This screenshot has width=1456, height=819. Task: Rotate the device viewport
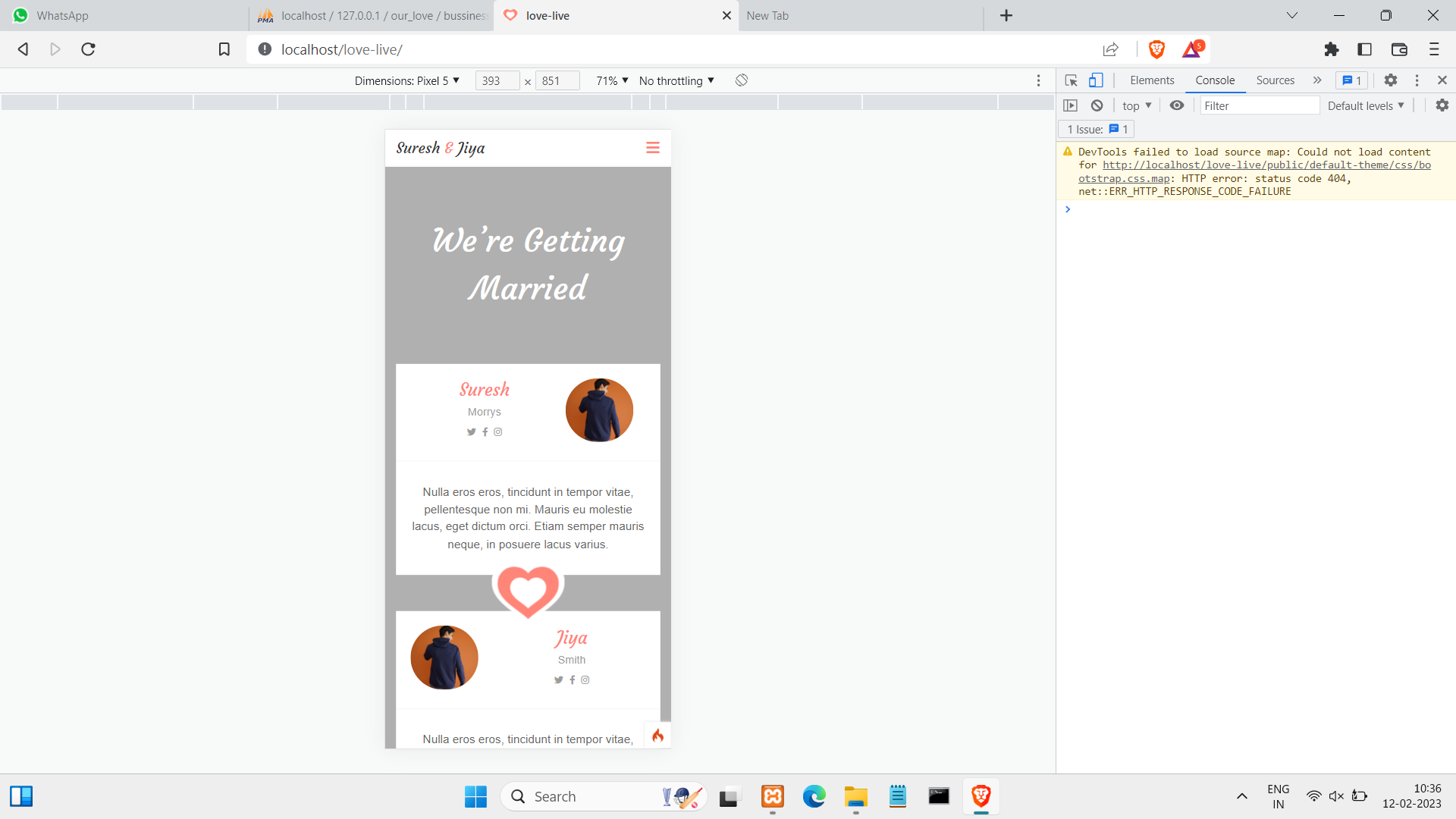click(742, 80)
